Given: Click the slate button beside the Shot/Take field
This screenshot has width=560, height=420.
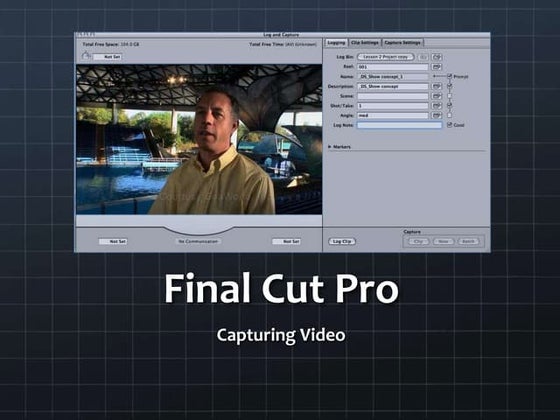Looking at the screenshot, I should 436,106.
